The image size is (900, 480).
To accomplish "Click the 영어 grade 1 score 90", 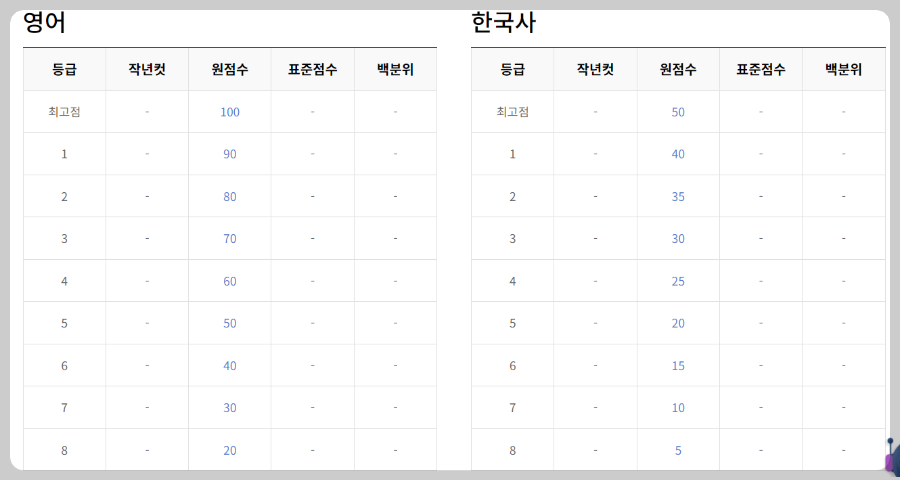I will click(230, 154).
